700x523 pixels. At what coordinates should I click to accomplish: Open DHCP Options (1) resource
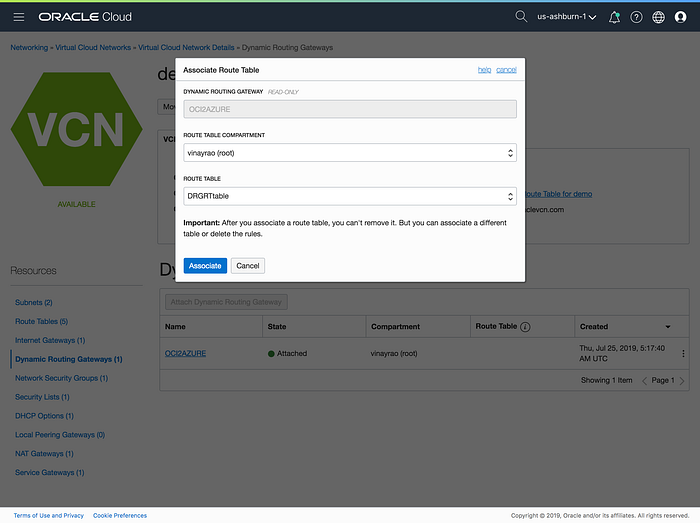(44, 416)
